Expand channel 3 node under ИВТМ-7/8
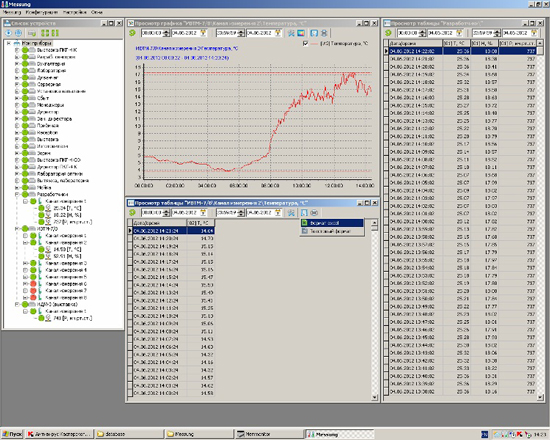Screen dimensions: 550x440 [25, 263]
